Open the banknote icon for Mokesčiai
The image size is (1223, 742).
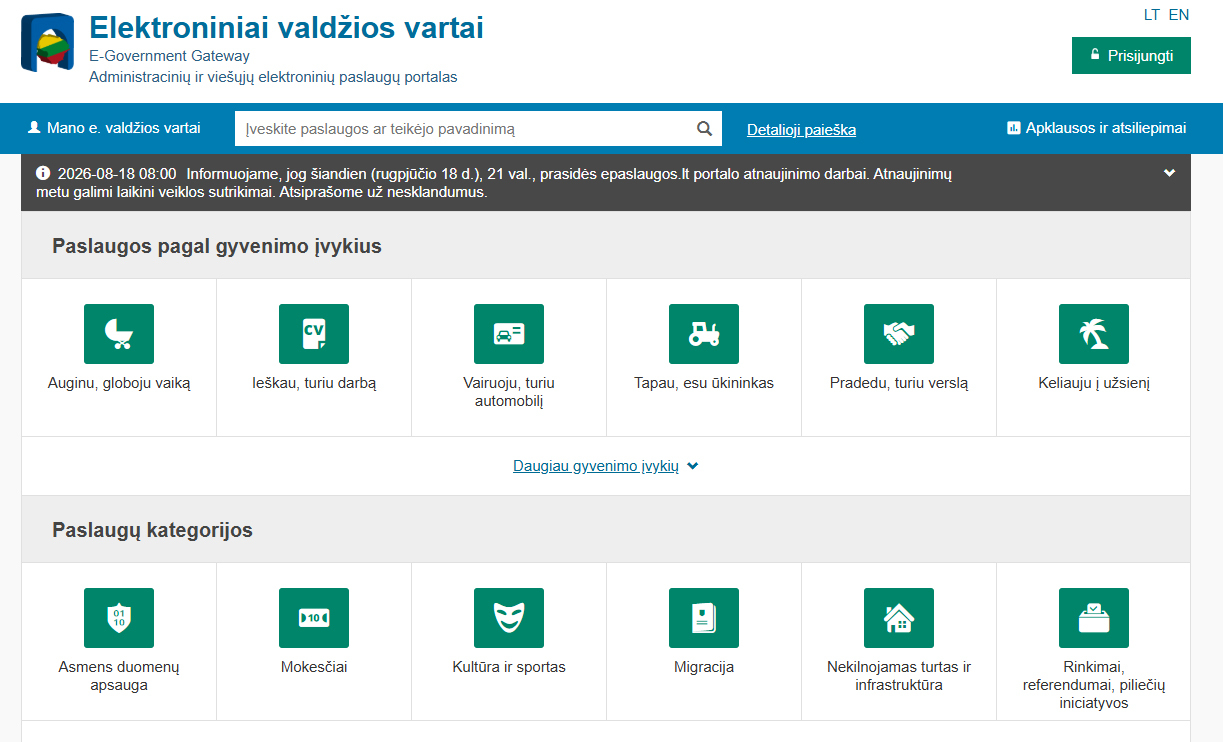314,618
